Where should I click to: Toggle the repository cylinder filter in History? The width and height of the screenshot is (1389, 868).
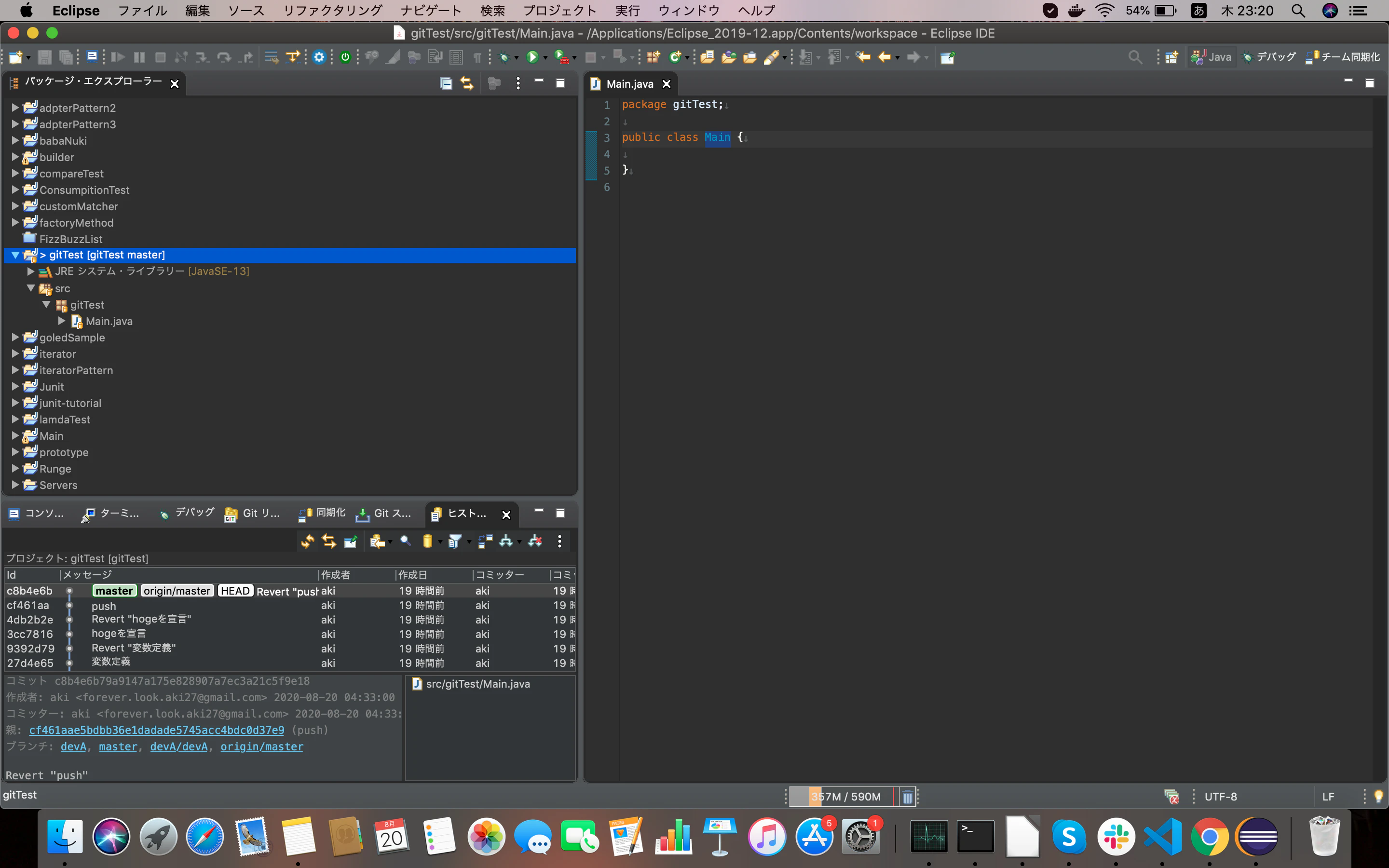(x=427, y=541)
